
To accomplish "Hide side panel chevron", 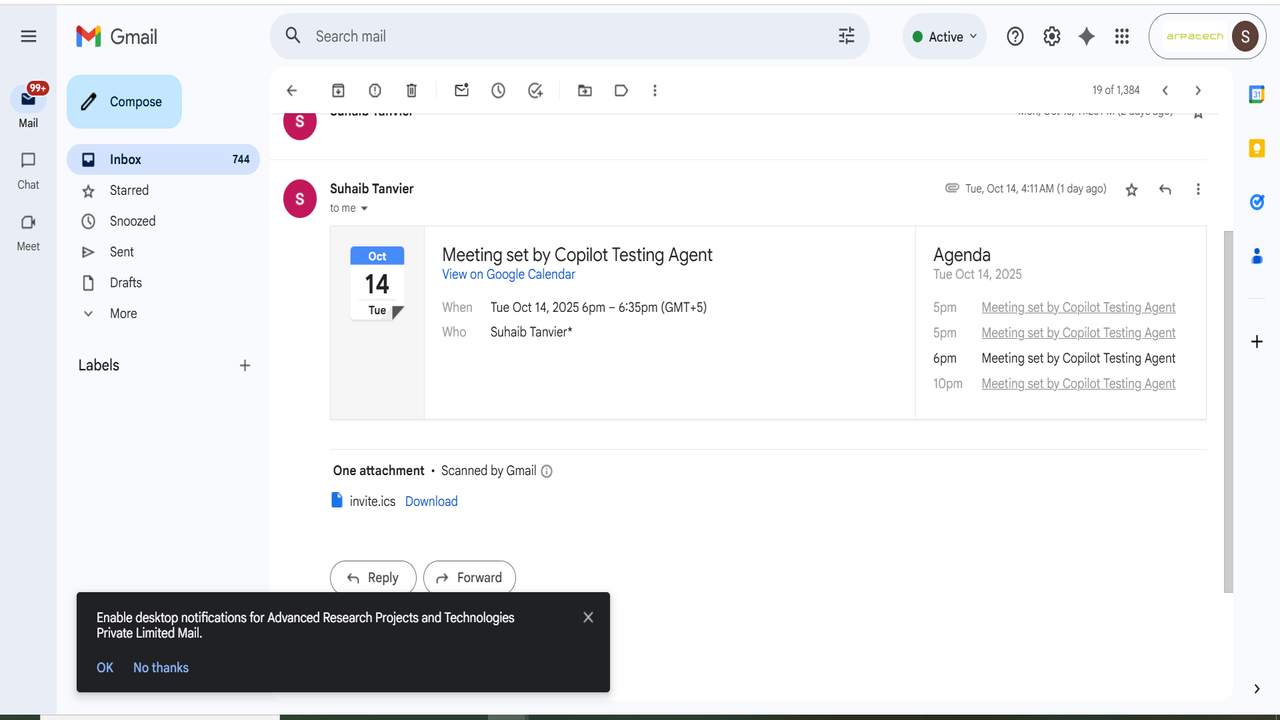I will 1257,689.
